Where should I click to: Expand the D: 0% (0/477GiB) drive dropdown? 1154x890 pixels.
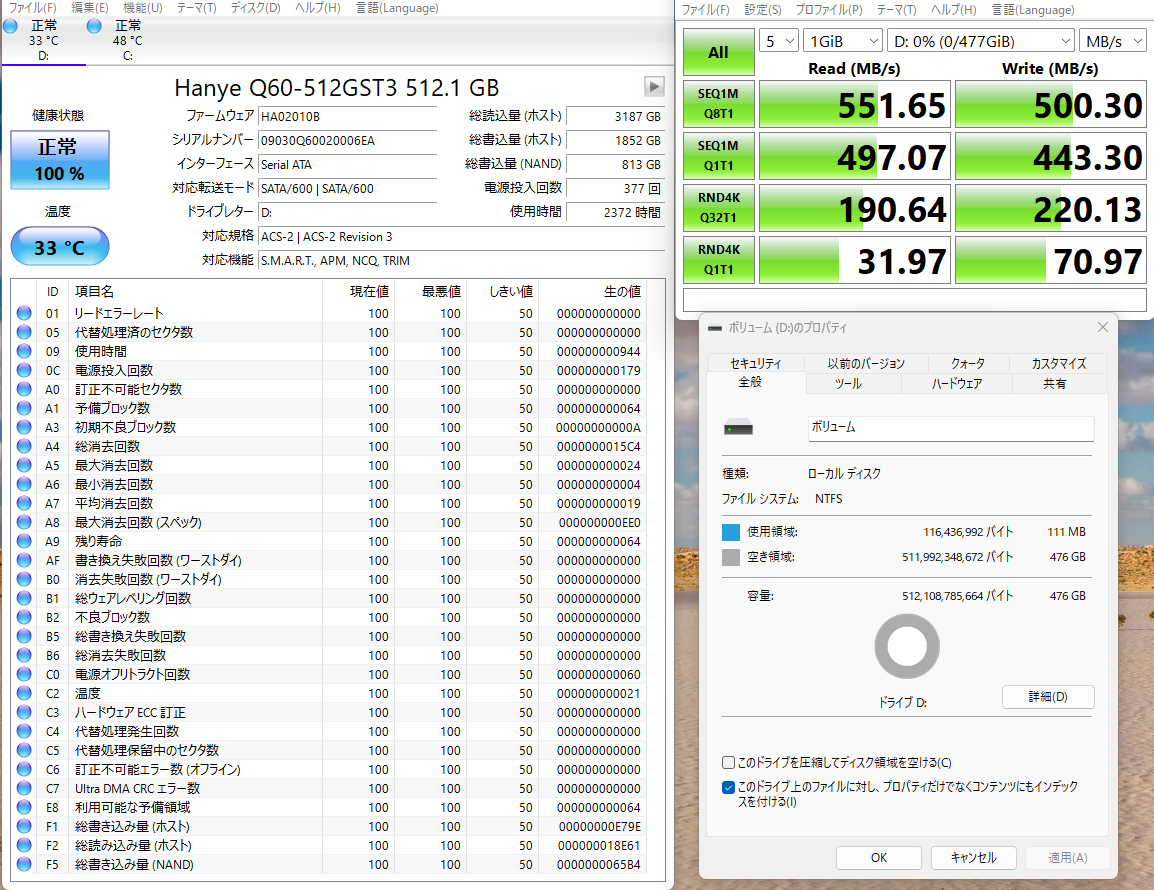coord(980,41)
